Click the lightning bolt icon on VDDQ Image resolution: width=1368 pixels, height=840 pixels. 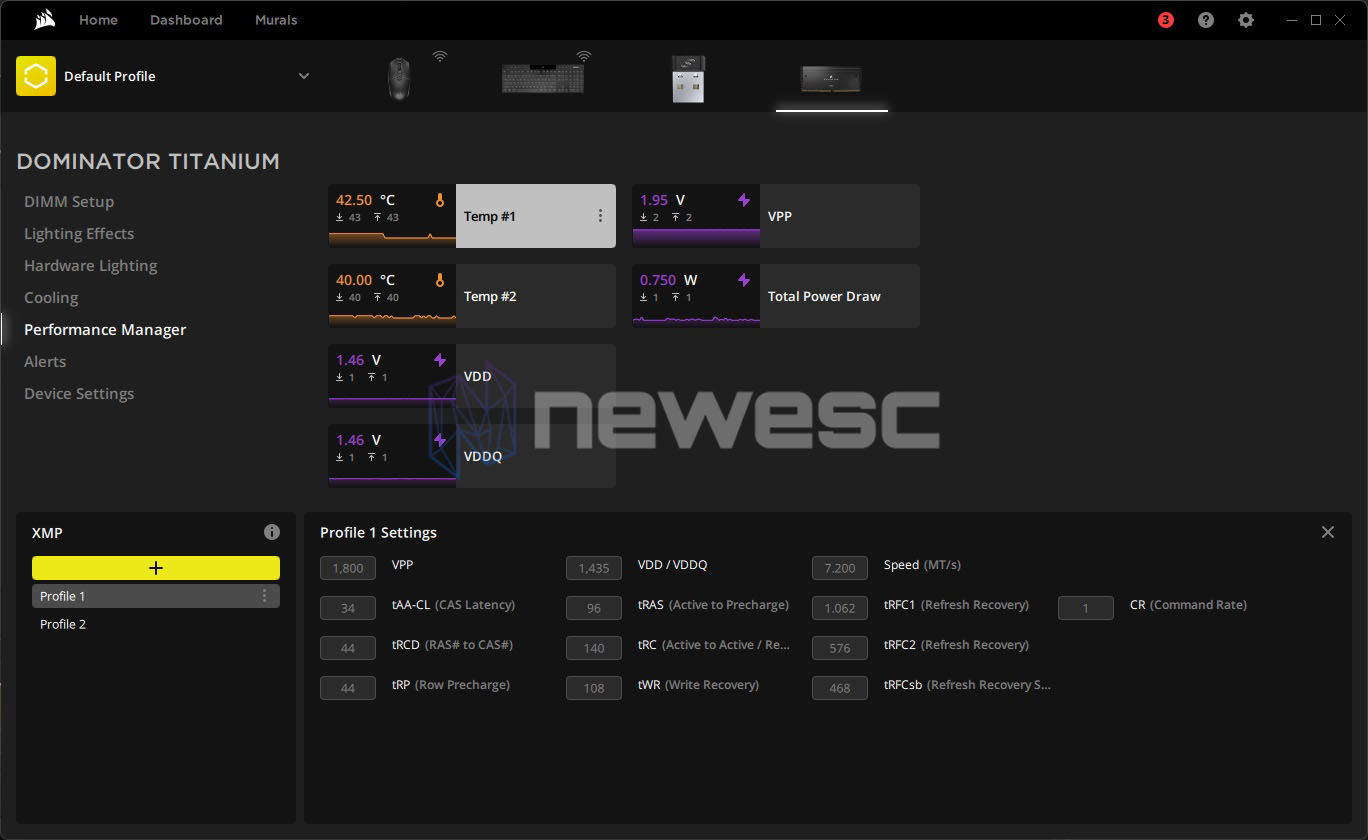pyautogui.click(x=439, y=441)
